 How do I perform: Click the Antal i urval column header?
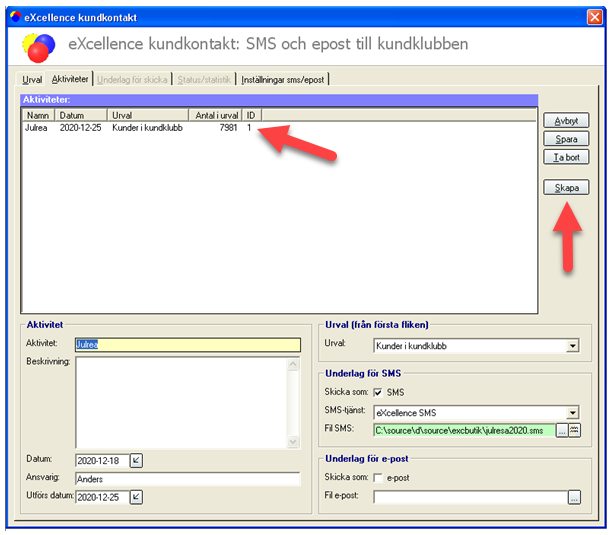pyautogui.click(x=215, y=115)
